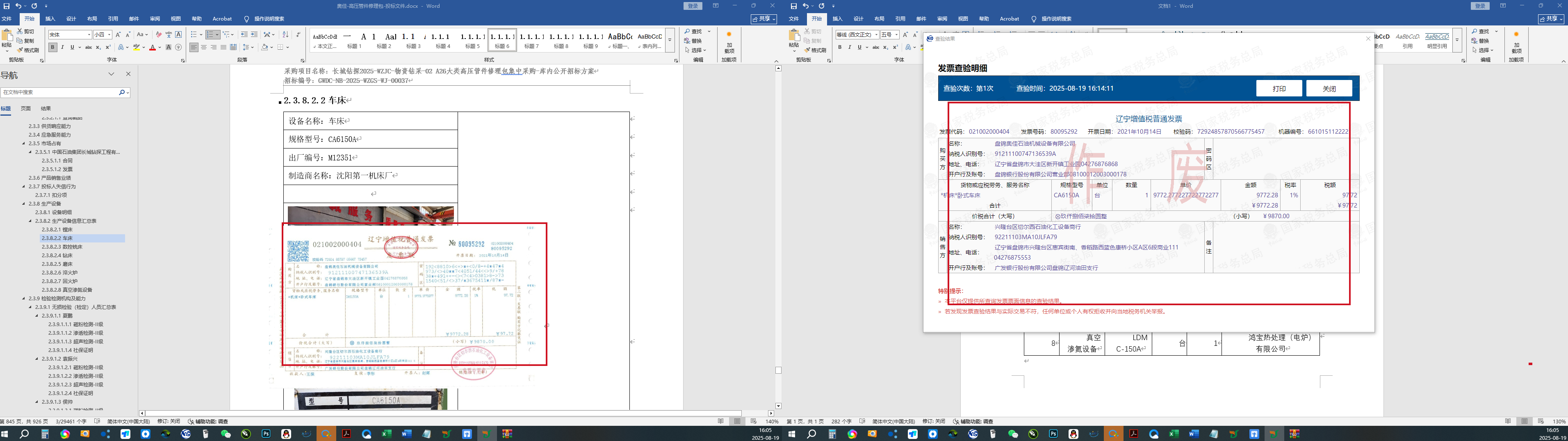Switch to Web layout view in 投标文件 status bar
This screenshot has width=1568, height=441.
[x=754, y=421]
